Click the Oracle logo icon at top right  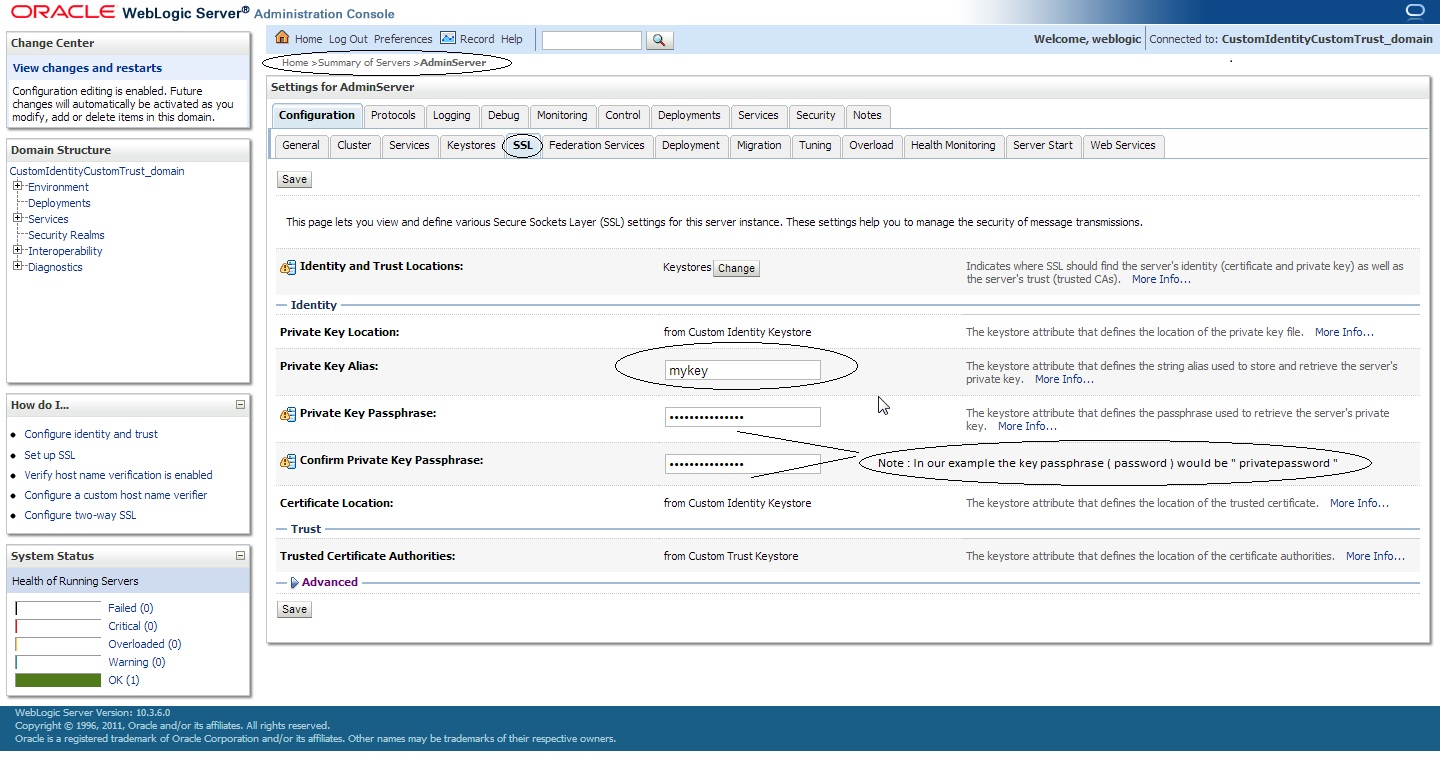pos(1415,11)
